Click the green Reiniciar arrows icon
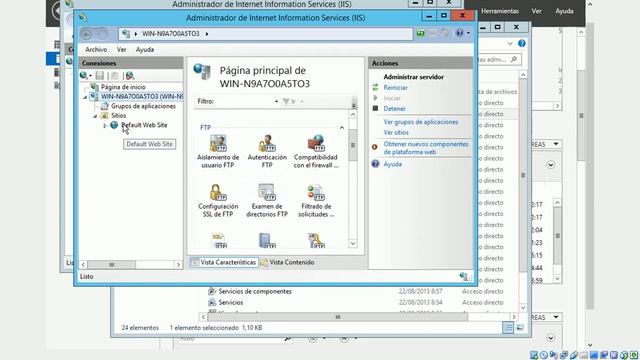This screenshot has height=360, width=640. pos(375,87)
